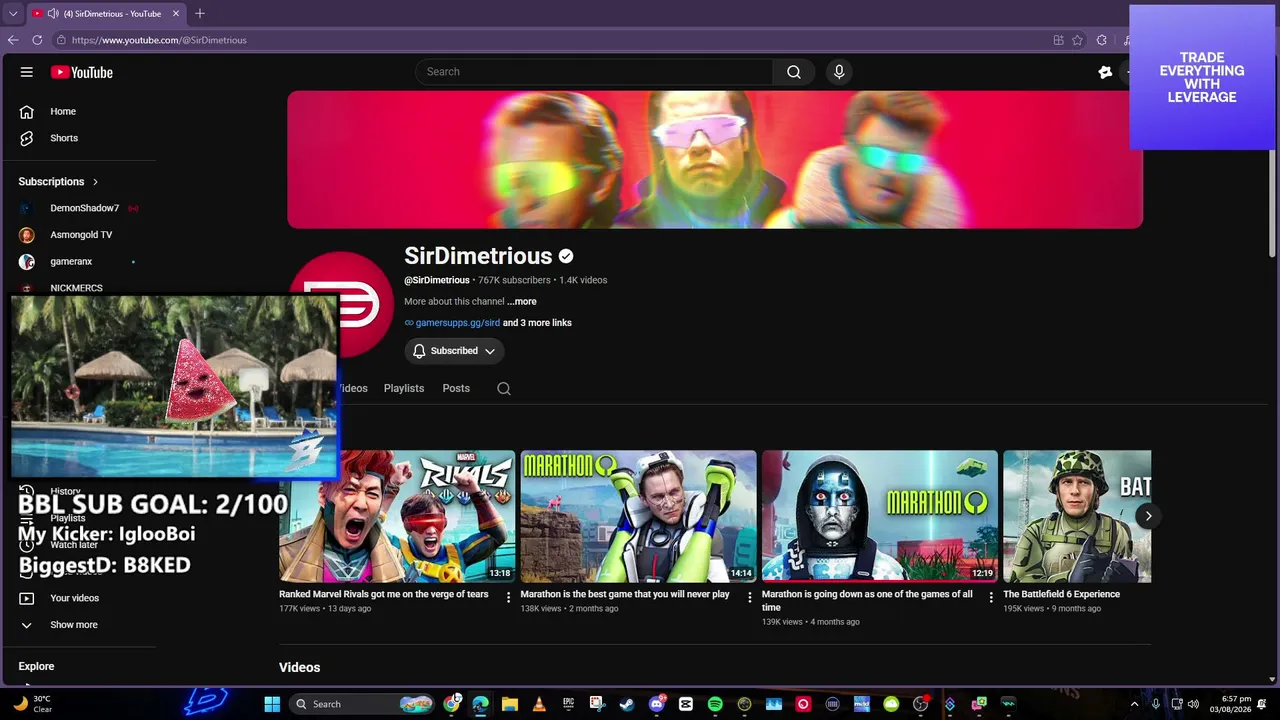The height and width of the screenshot is (720, 1280).
Task: Show the 'and 3 more links' list
Action: (537, 323)
